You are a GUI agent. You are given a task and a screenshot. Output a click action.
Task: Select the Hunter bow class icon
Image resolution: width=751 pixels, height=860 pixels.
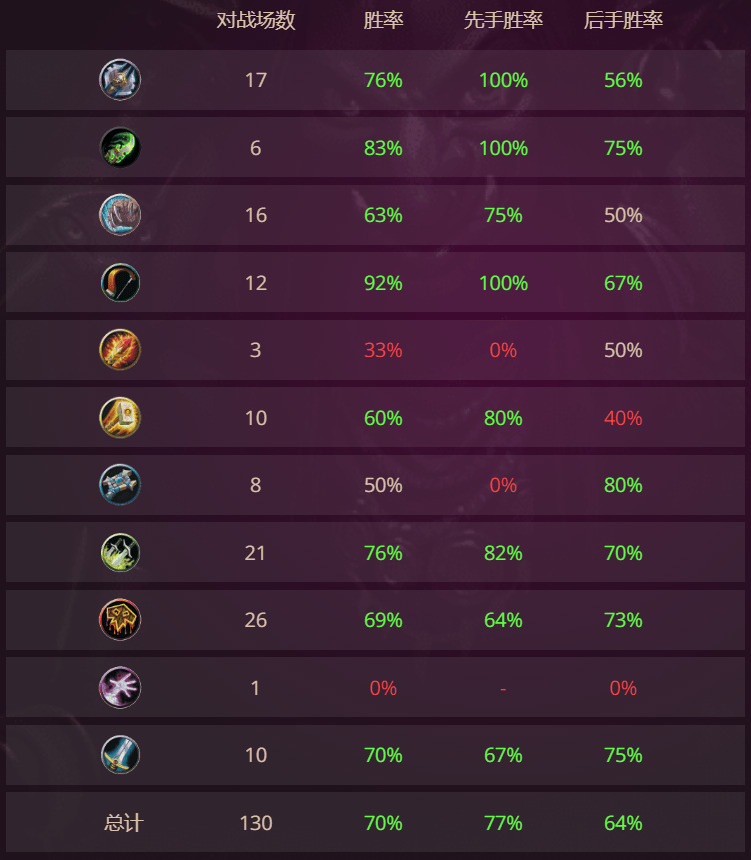(x=120, y=282)
